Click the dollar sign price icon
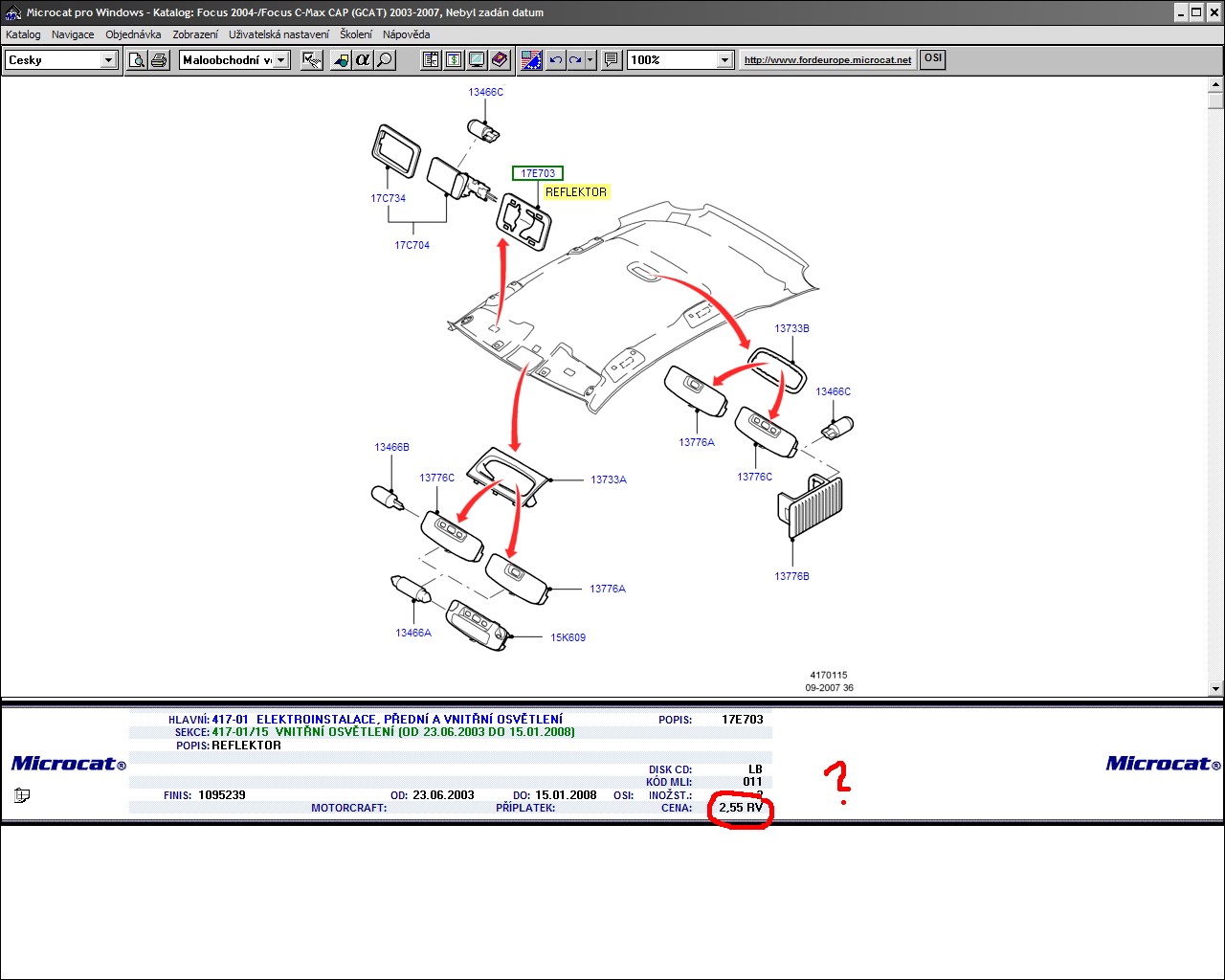Viewport: 1225px width, 980px height. click(454, 60)
